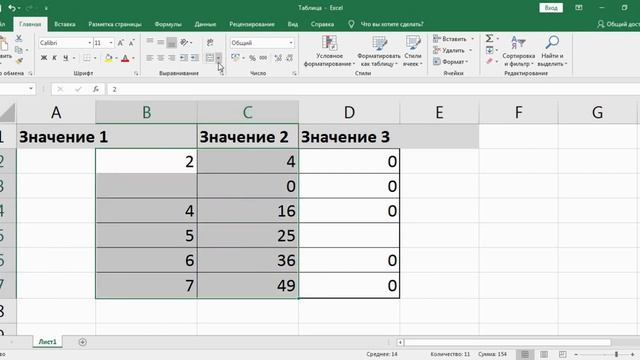Image resolution: width=640 pixels, height=360 pixels.
Task: Expand Стили ячеек gallery
Action: pyautogui.click(x=413, y=51)
